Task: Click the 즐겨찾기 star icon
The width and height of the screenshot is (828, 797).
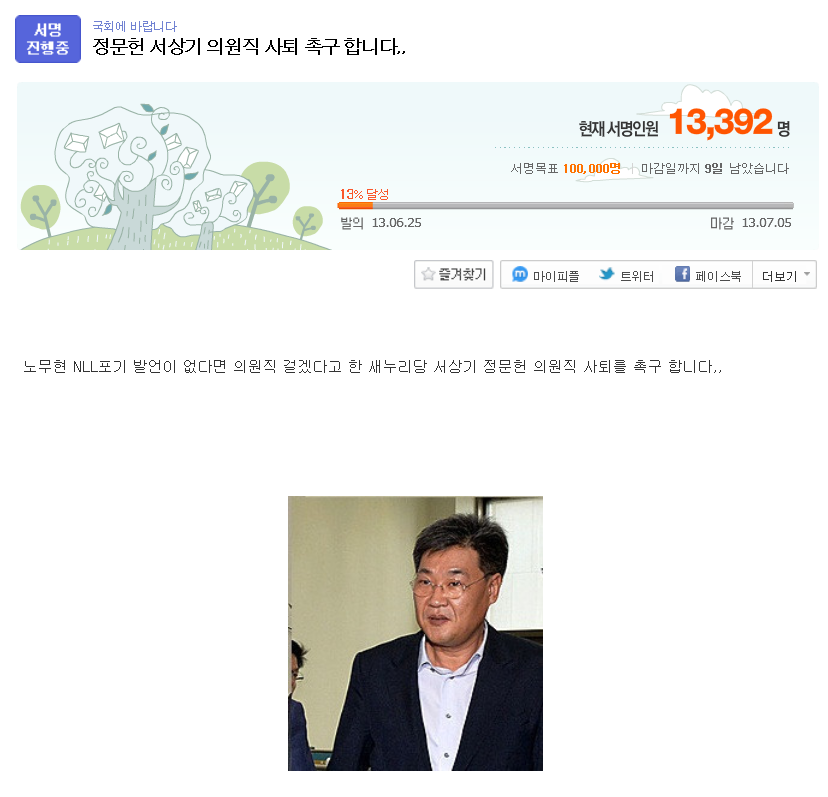Action: 428,274
